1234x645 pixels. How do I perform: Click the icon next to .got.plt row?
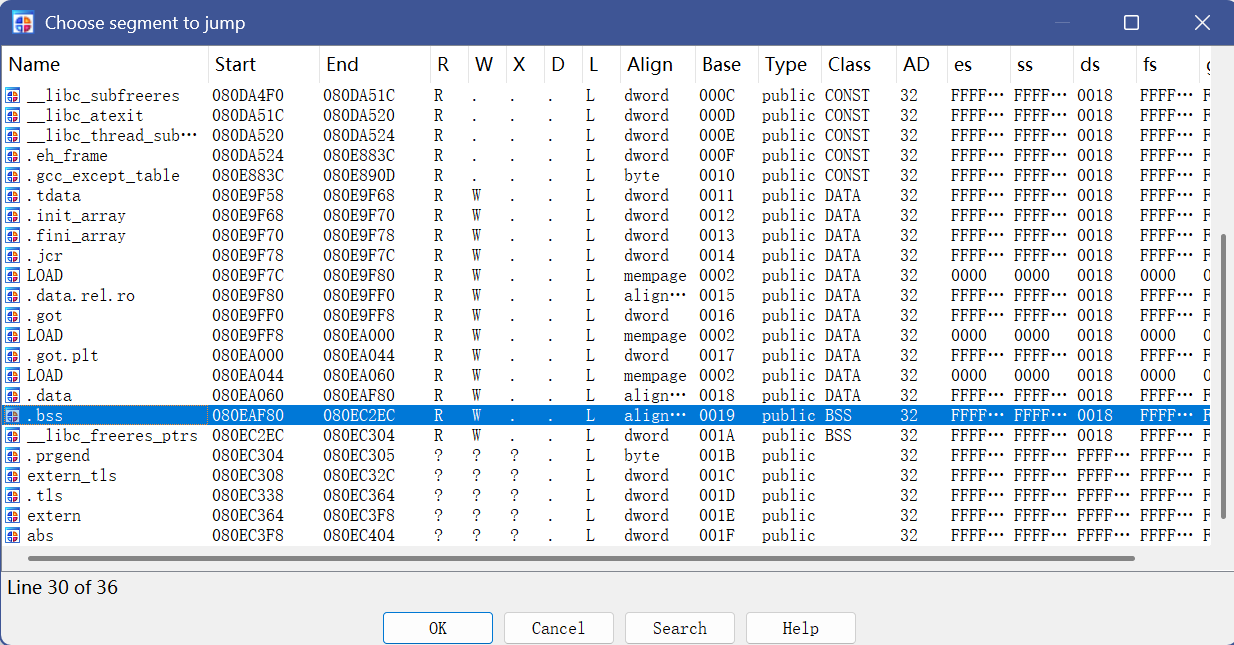(x=13, y=356)
